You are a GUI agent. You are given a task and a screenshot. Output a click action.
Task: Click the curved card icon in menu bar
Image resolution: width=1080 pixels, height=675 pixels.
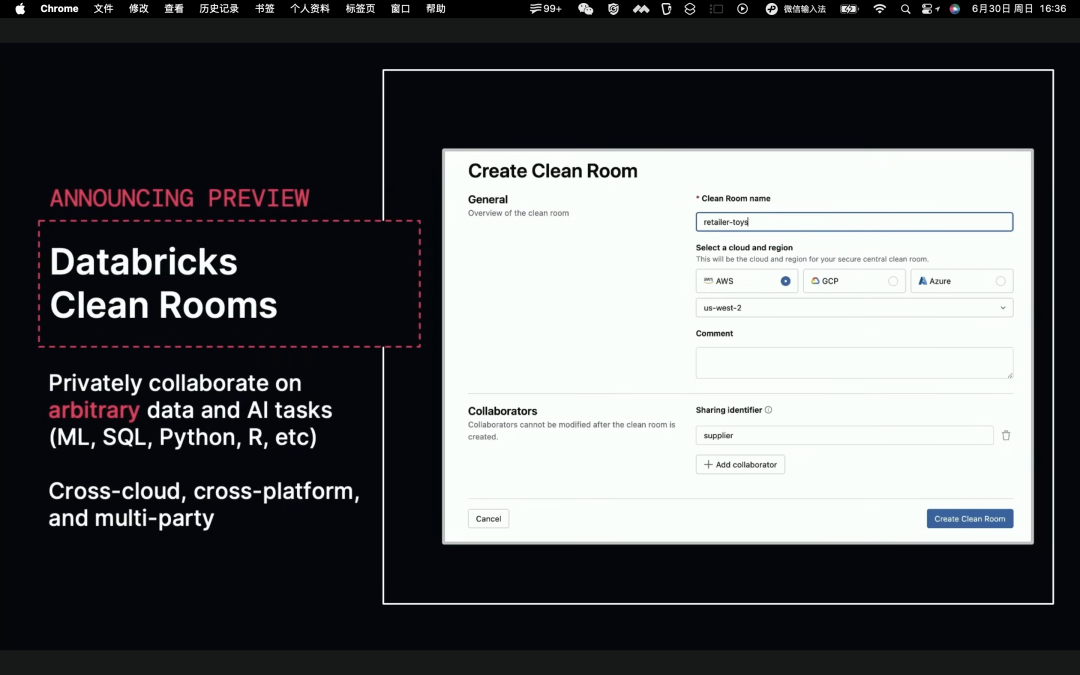coord(666,9)
